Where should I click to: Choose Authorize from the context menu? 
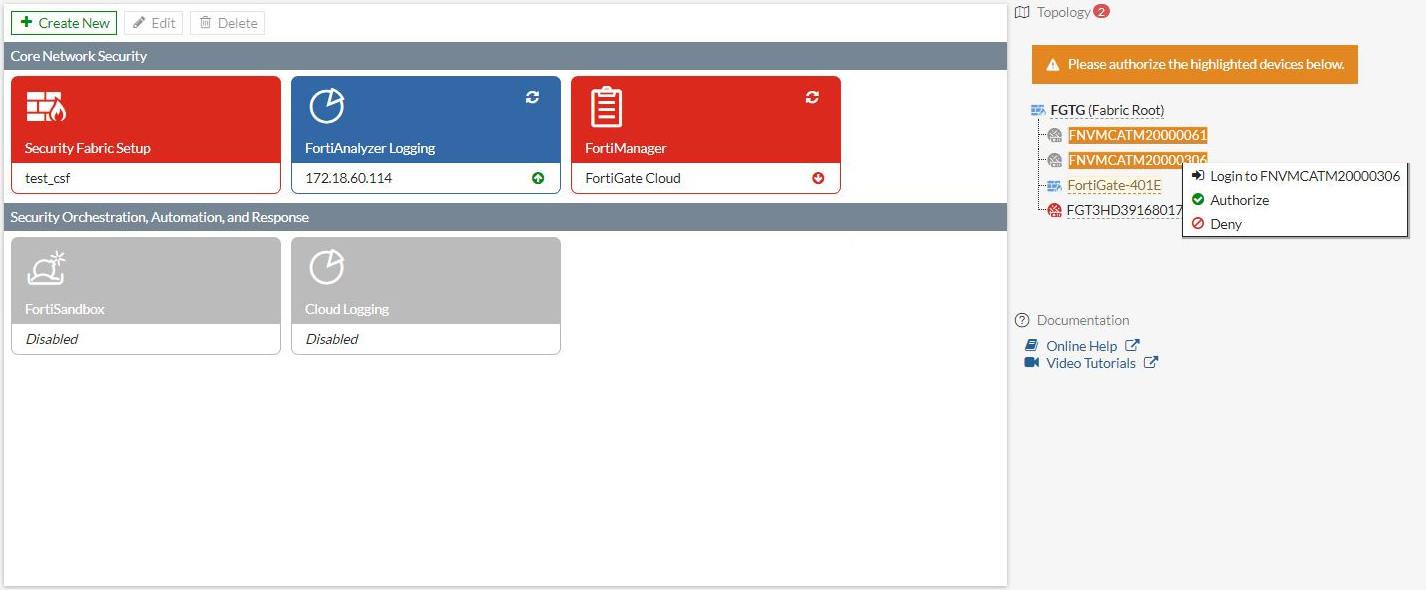(x=1295, y=200)
